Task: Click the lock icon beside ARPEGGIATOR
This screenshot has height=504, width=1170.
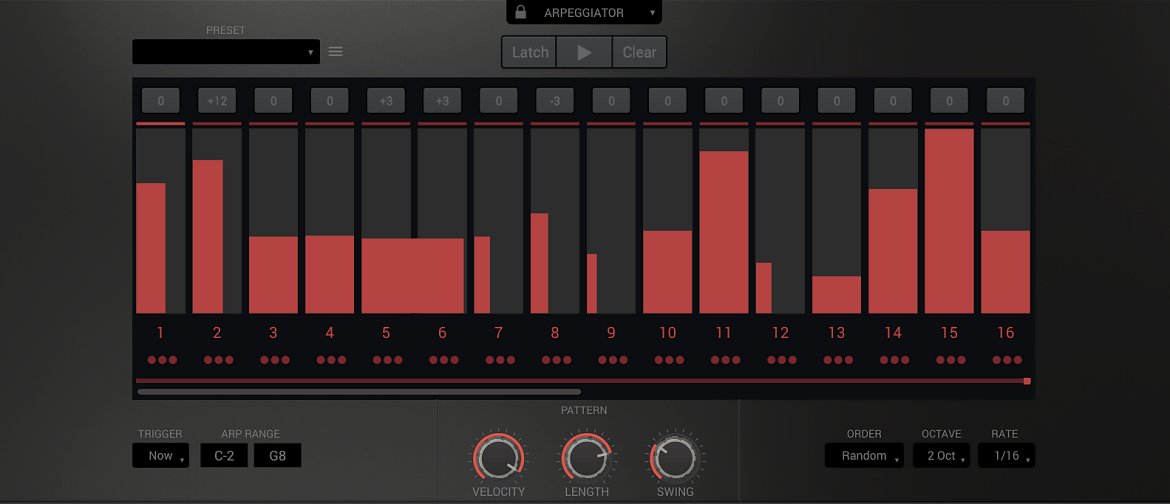Action: (521, 12)
